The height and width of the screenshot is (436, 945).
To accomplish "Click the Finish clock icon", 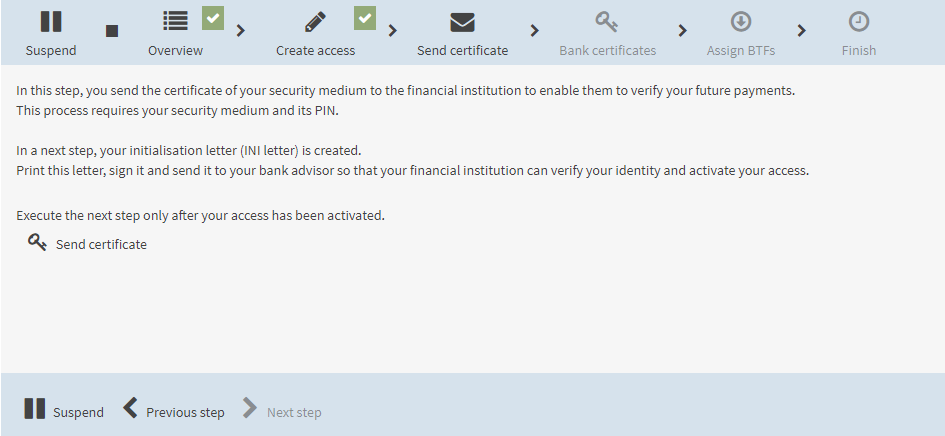I will [x=859, y=22].
